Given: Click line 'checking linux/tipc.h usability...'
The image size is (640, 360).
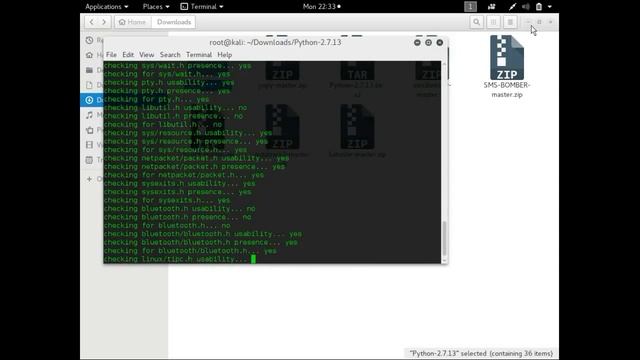Looking at the screenshot, I should pos(176,259).
